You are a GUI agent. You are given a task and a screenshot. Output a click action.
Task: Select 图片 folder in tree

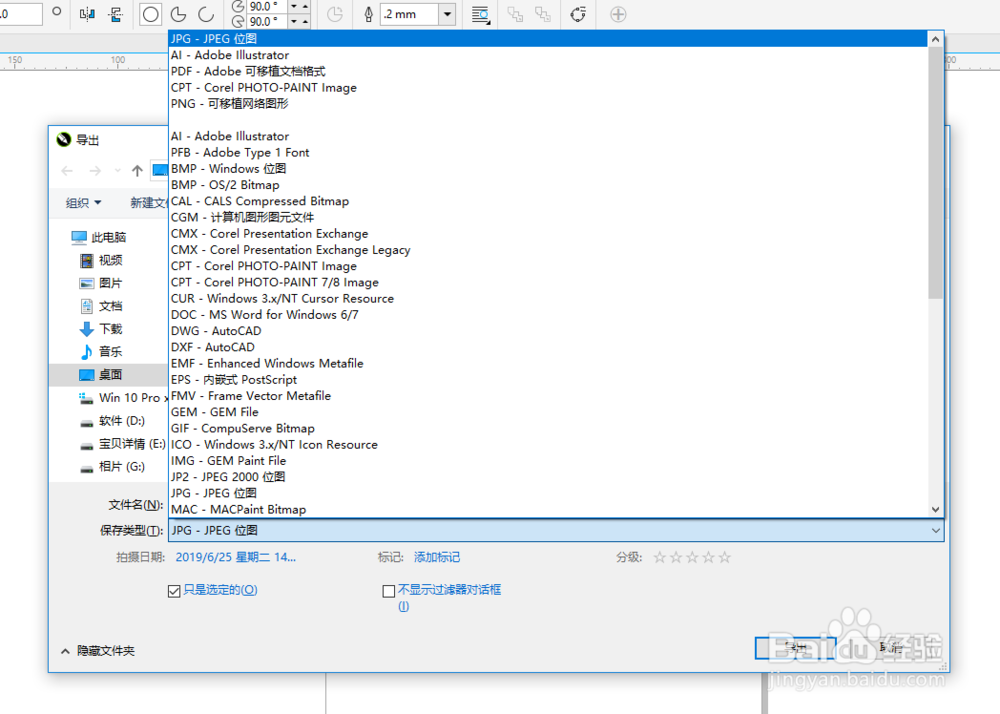click(101, 283)
